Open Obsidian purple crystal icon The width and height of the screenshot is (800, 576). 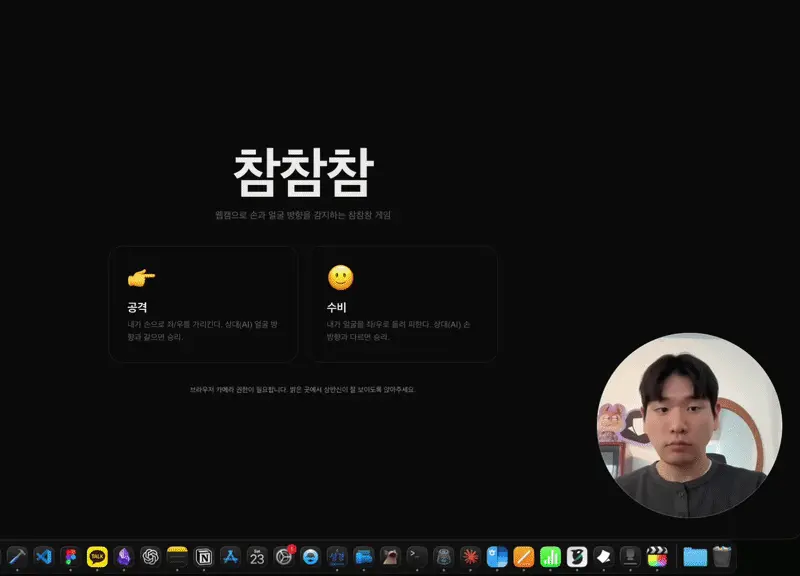[123, 557]
